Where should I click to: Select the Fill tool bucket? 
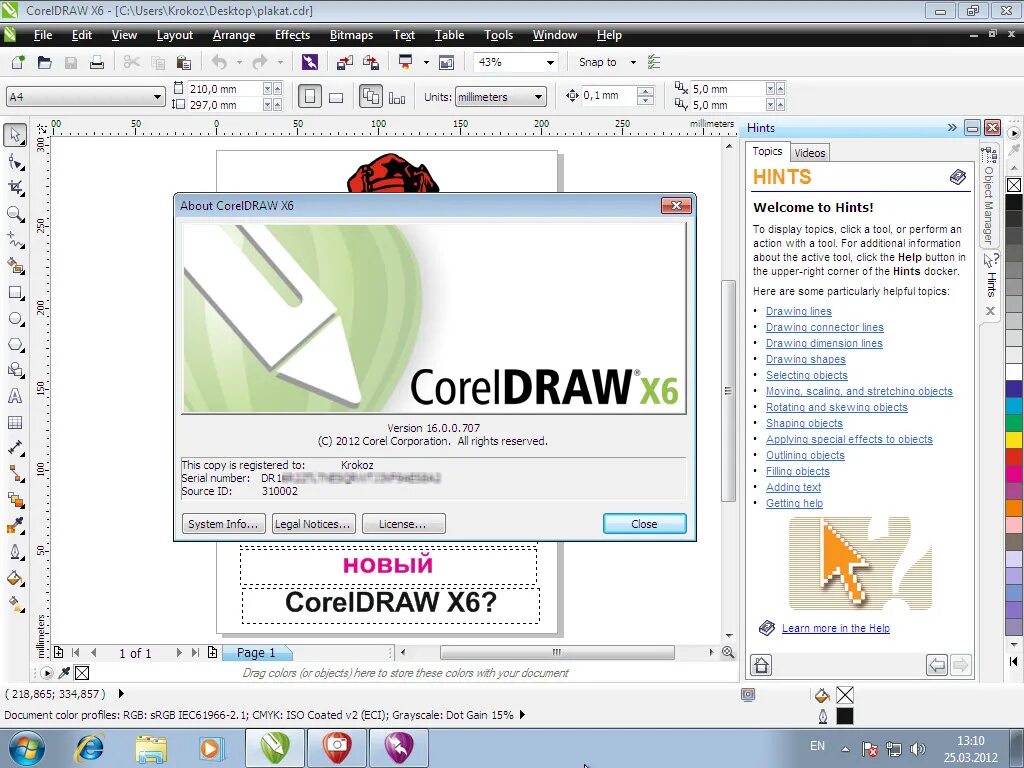(15, 579)
